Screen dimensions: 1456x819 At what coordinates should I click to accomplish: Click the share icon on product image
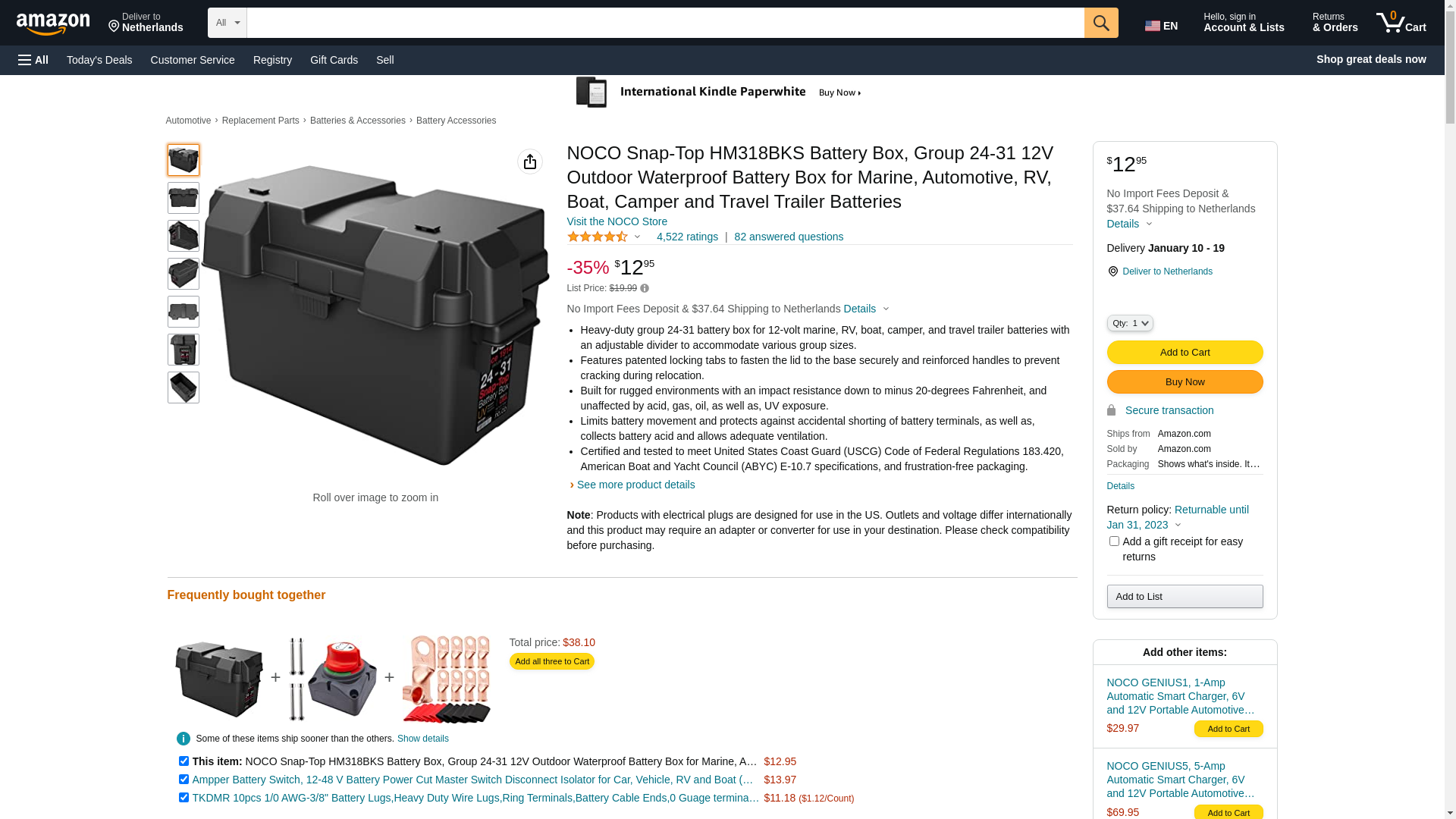coord(530,162)
